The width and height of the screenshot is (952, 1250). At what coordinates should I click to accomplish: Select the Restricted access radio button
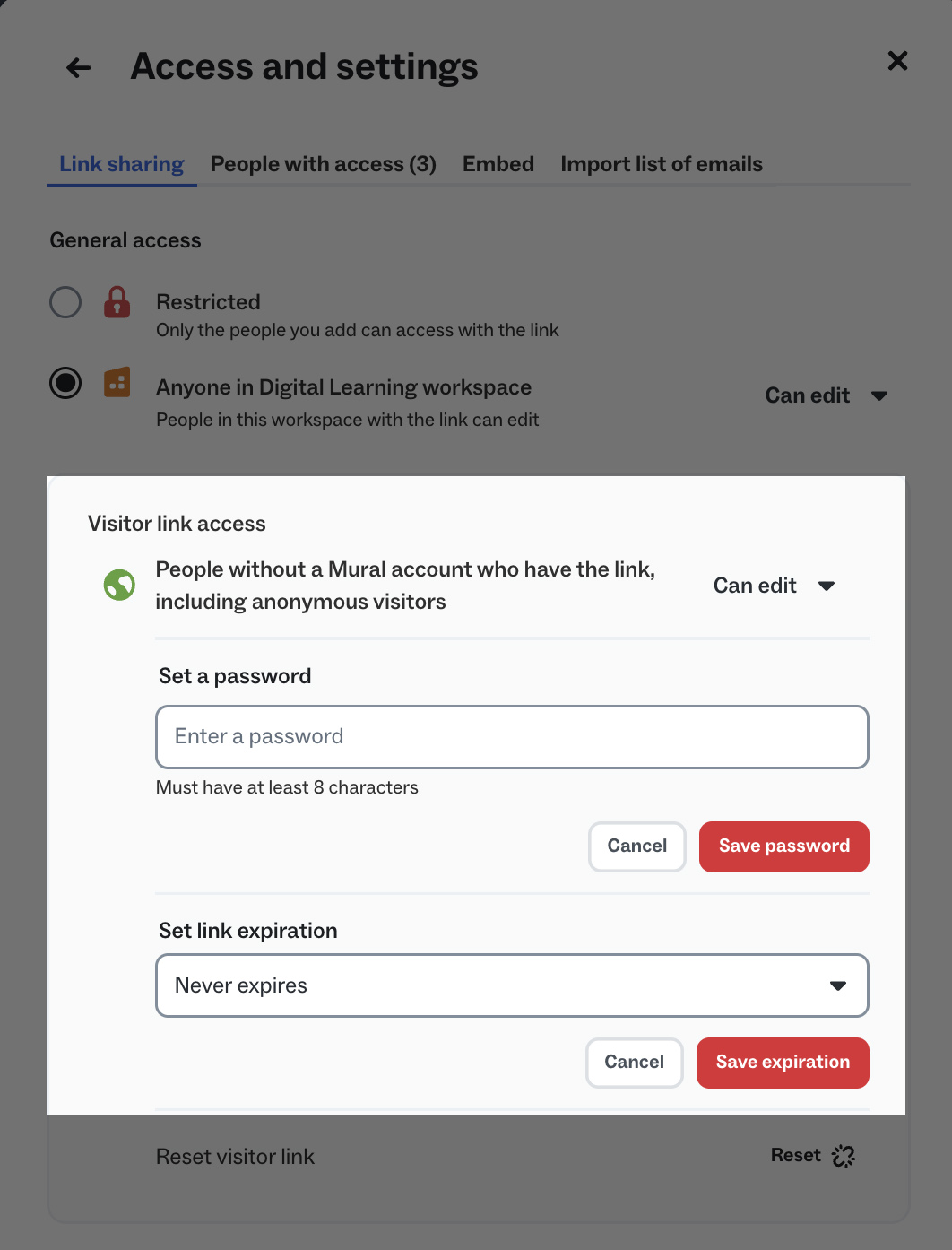pyautogui.click(x=65, y=302)
